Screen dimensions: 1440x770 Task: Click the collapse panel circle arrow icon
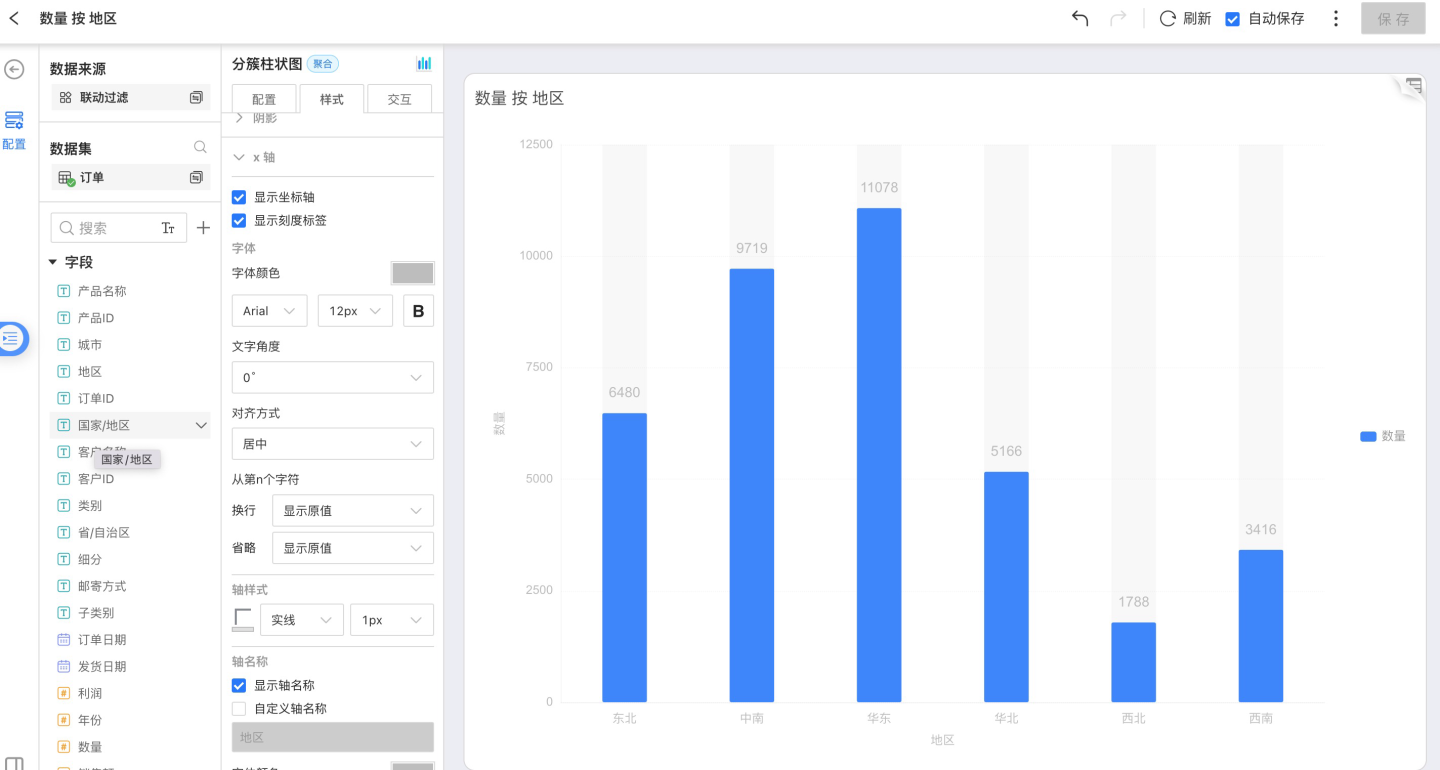tap(14, 69)
